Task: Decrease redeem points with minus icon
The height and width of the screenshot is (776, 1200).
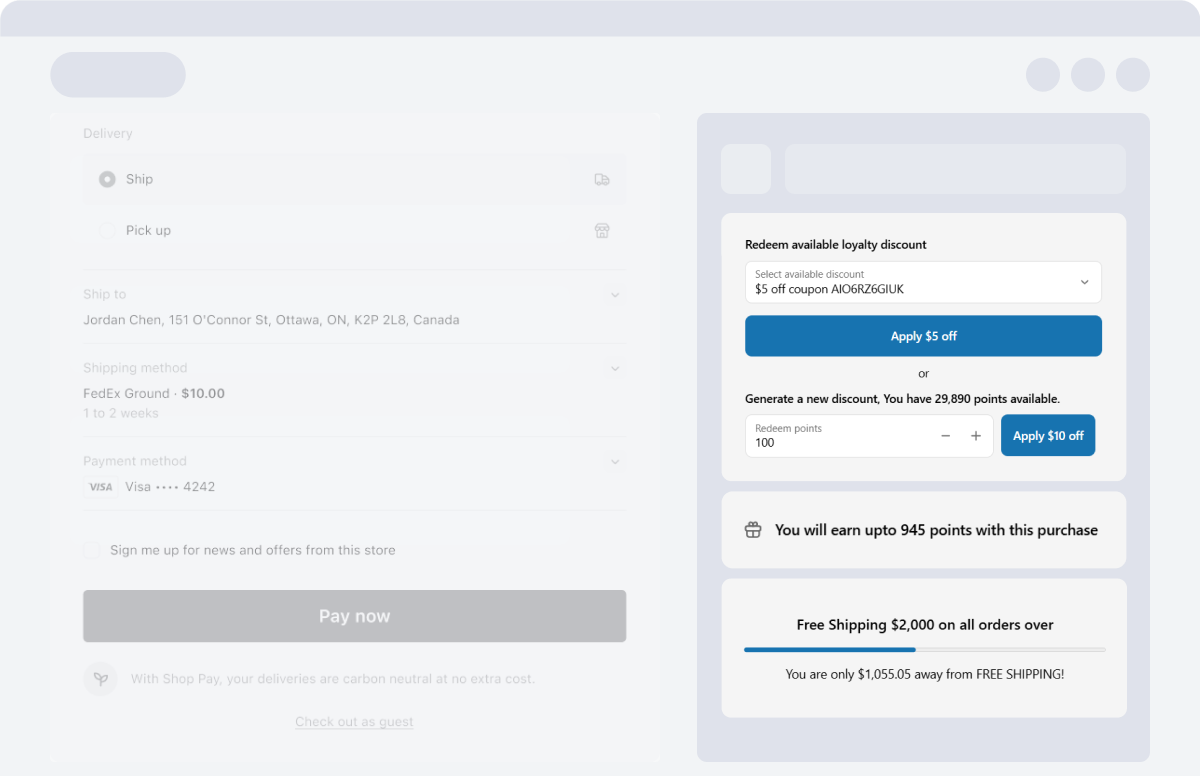Action: pos(945,436)
